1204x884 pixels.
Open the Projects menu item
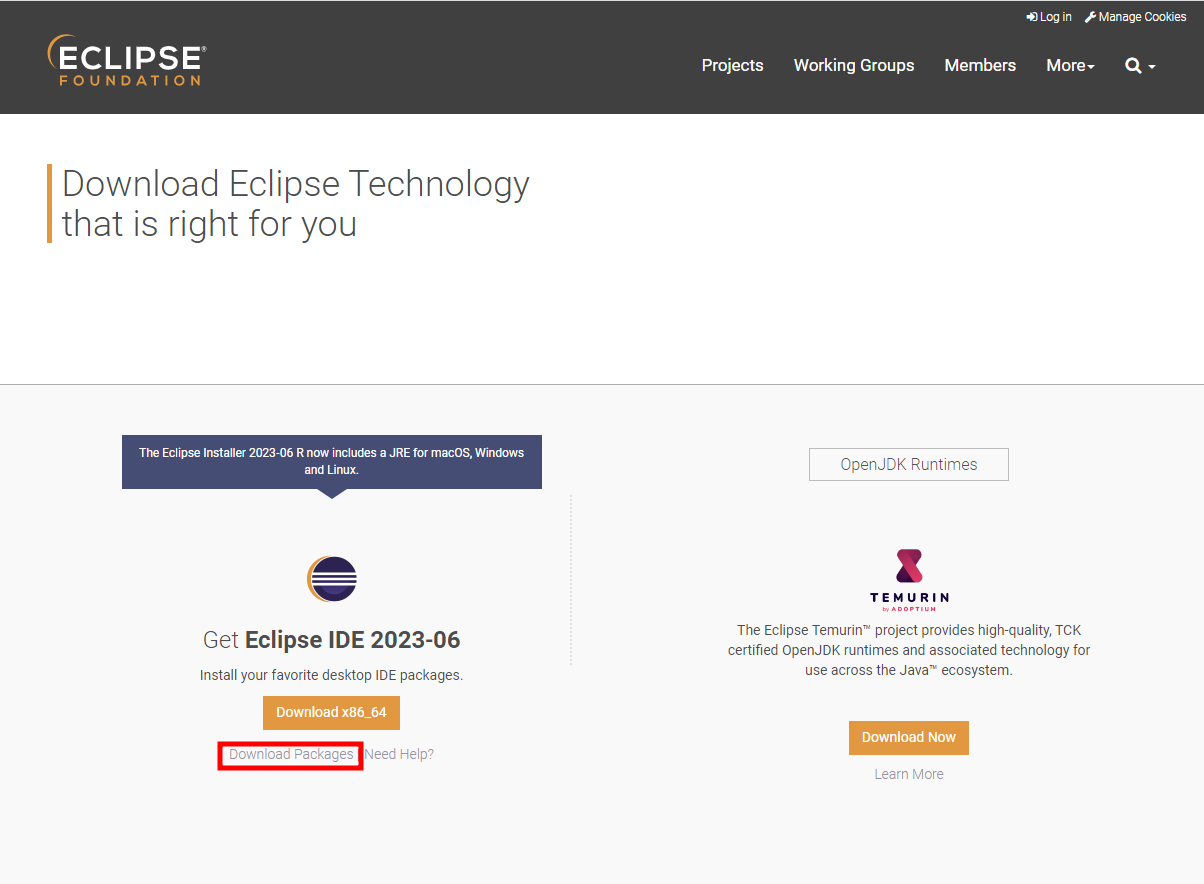point(732,65)
